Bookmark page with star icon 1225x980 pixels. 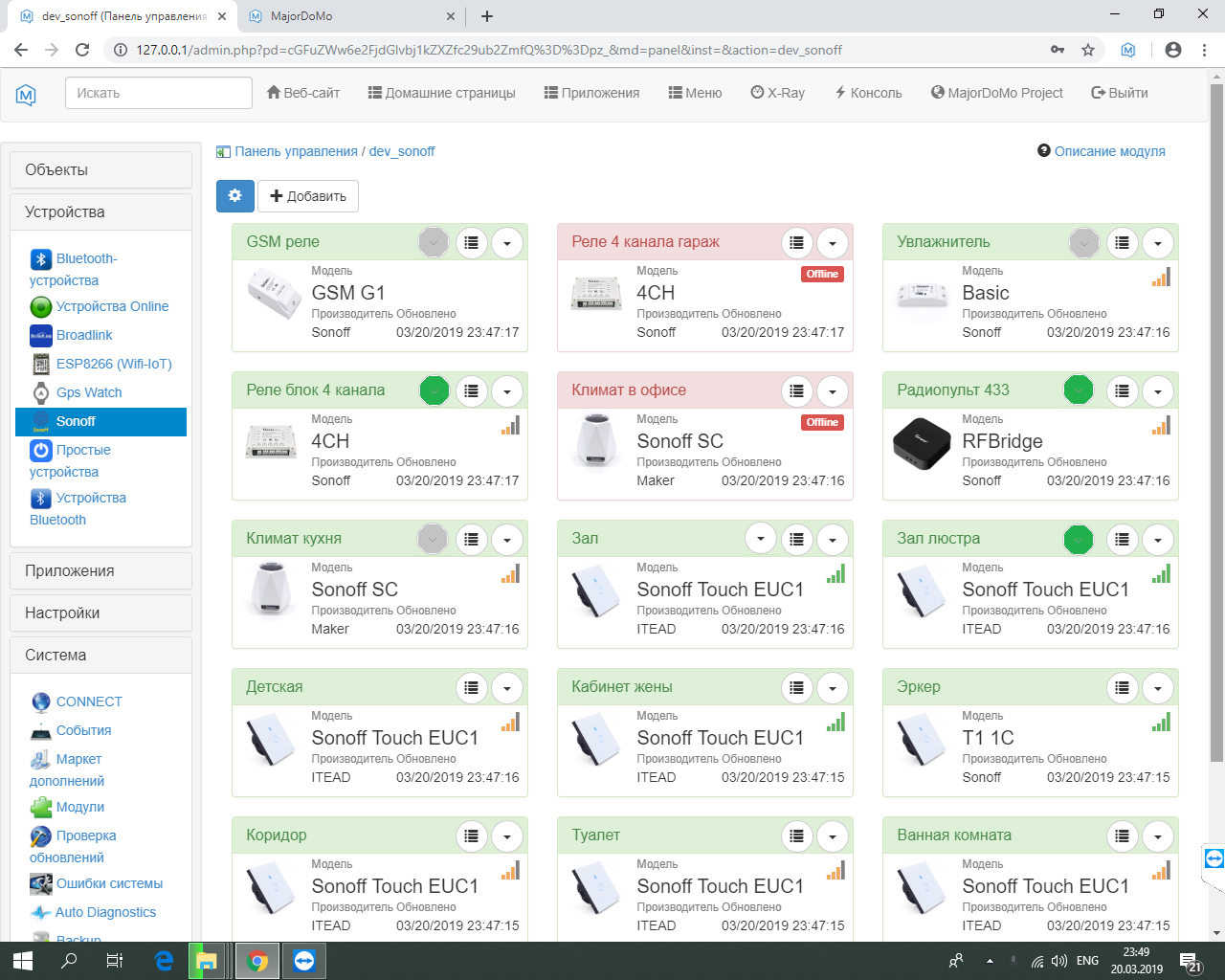point(1088,50)
